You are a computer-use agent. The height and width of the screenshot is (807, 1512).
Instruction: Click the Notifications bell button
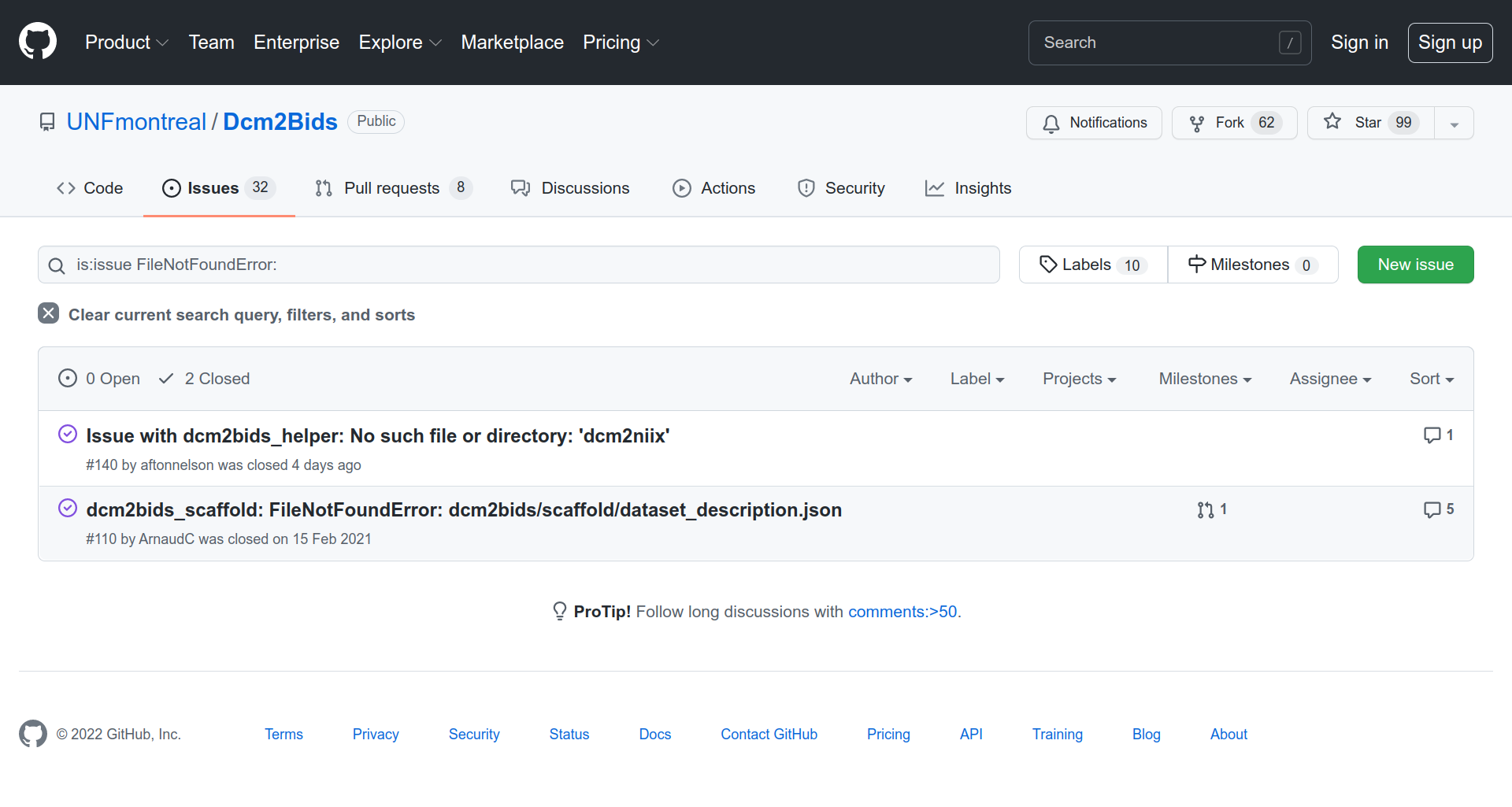tap(1094, 123)
